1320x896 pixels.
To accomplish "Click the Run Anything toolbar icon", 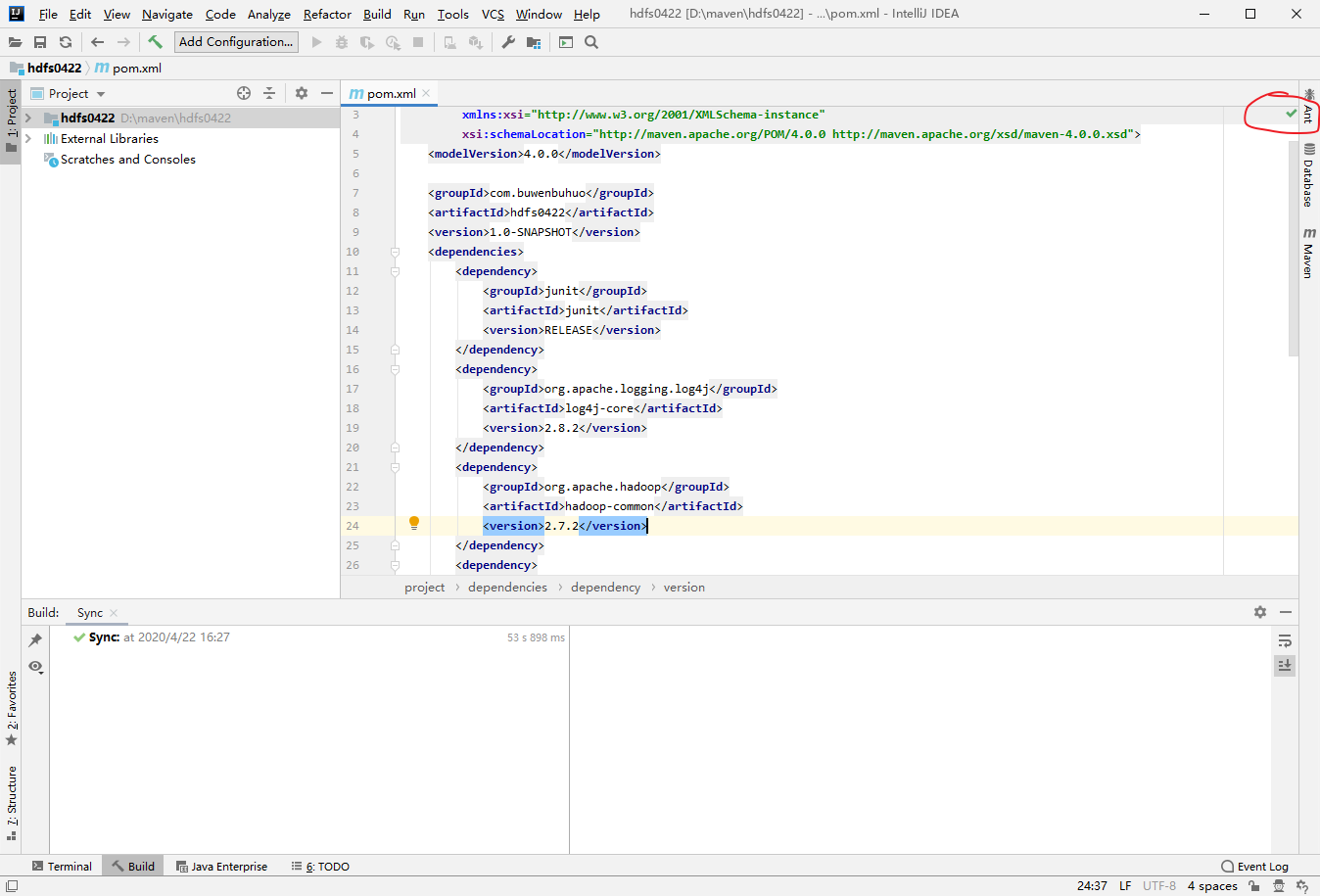I will point(566,42).
